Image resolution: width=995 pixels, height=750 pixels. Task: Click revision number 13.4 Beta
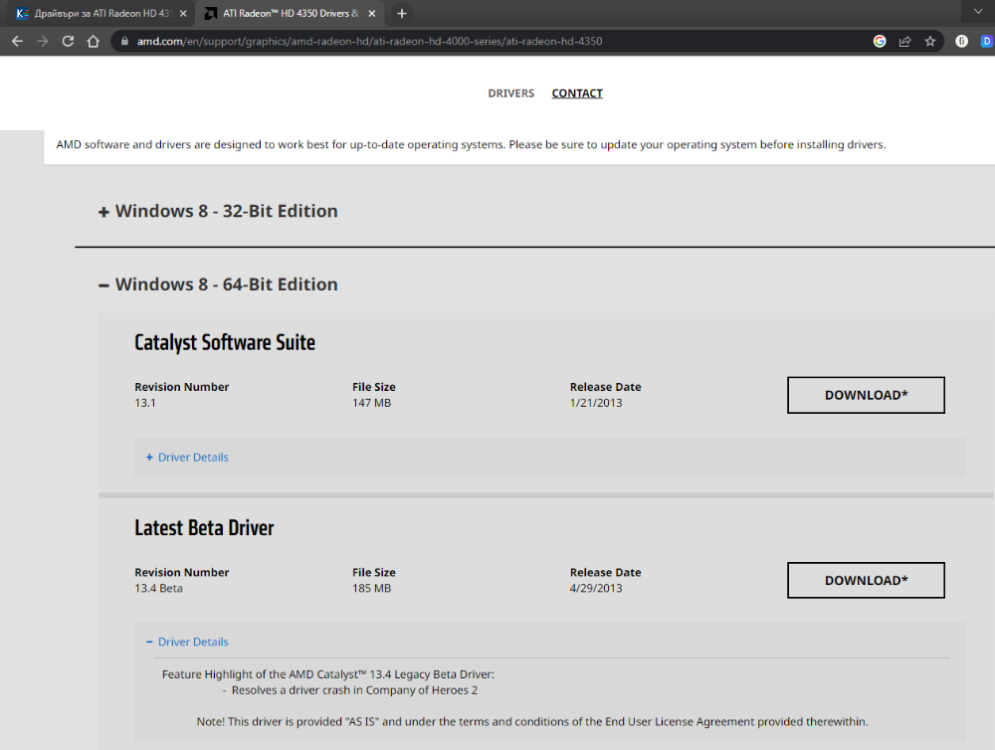click(159, 588)
